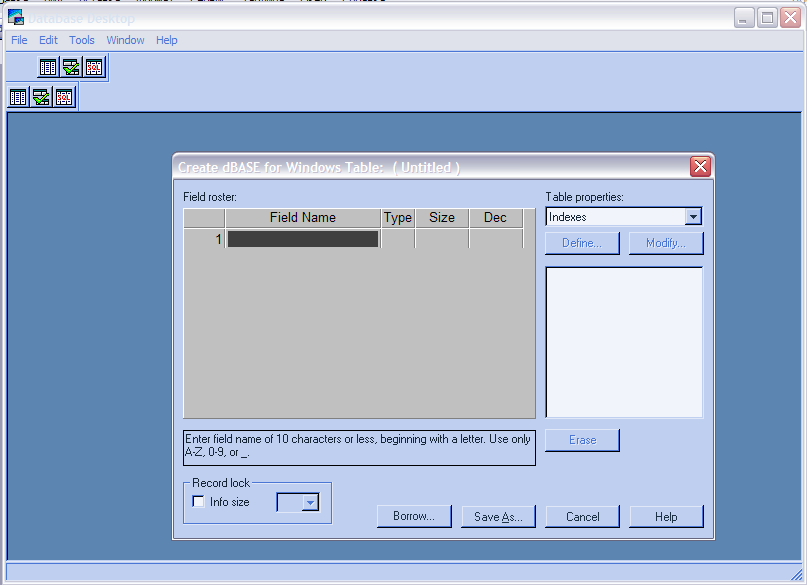The width and height of the screenshot is (807, 585).
Task: Select row number 1 in field roster
Action: click(204, 239)
